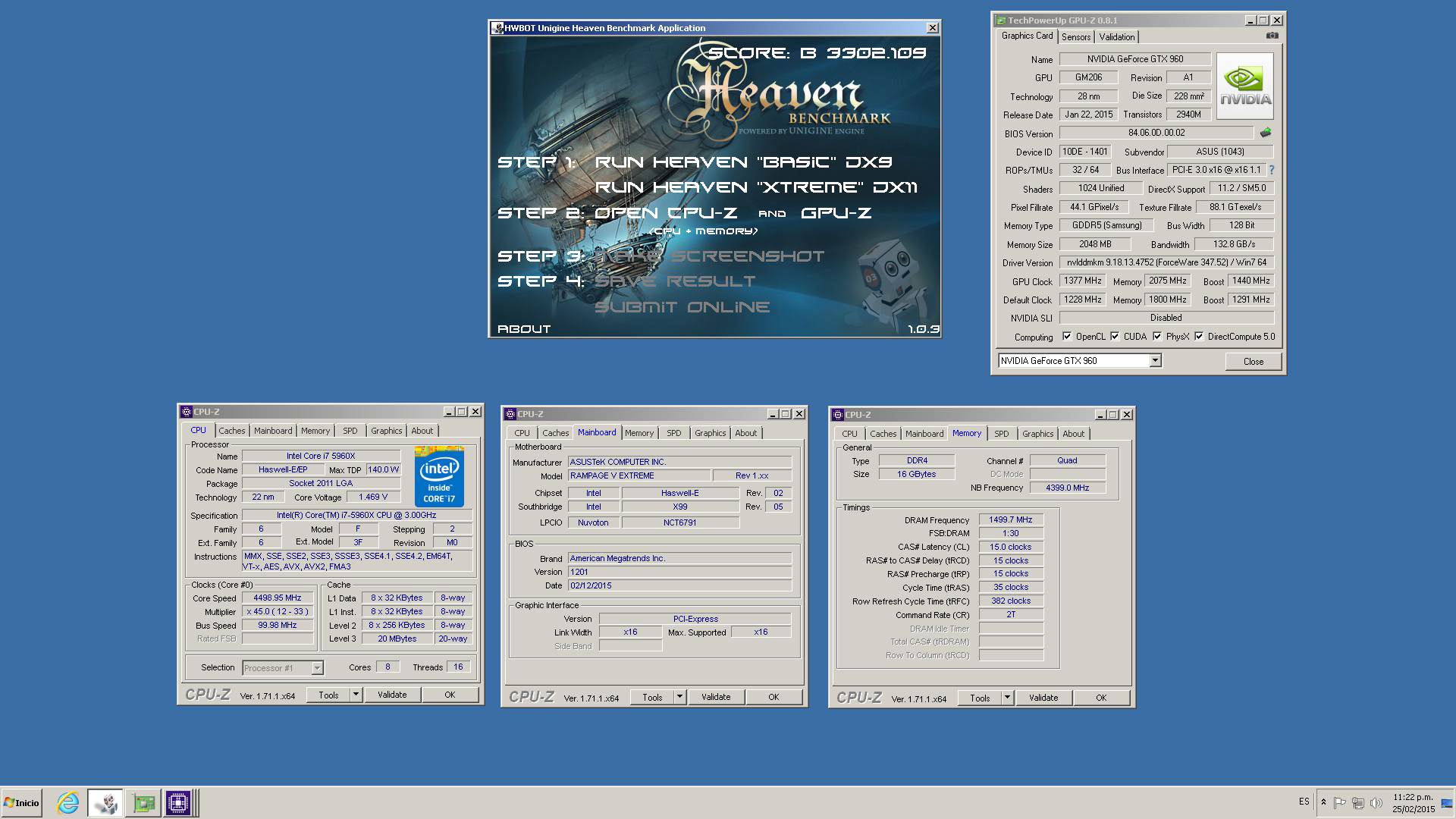Click the DRAM Frequency value 1499.7 MHz

point(1011,520)
